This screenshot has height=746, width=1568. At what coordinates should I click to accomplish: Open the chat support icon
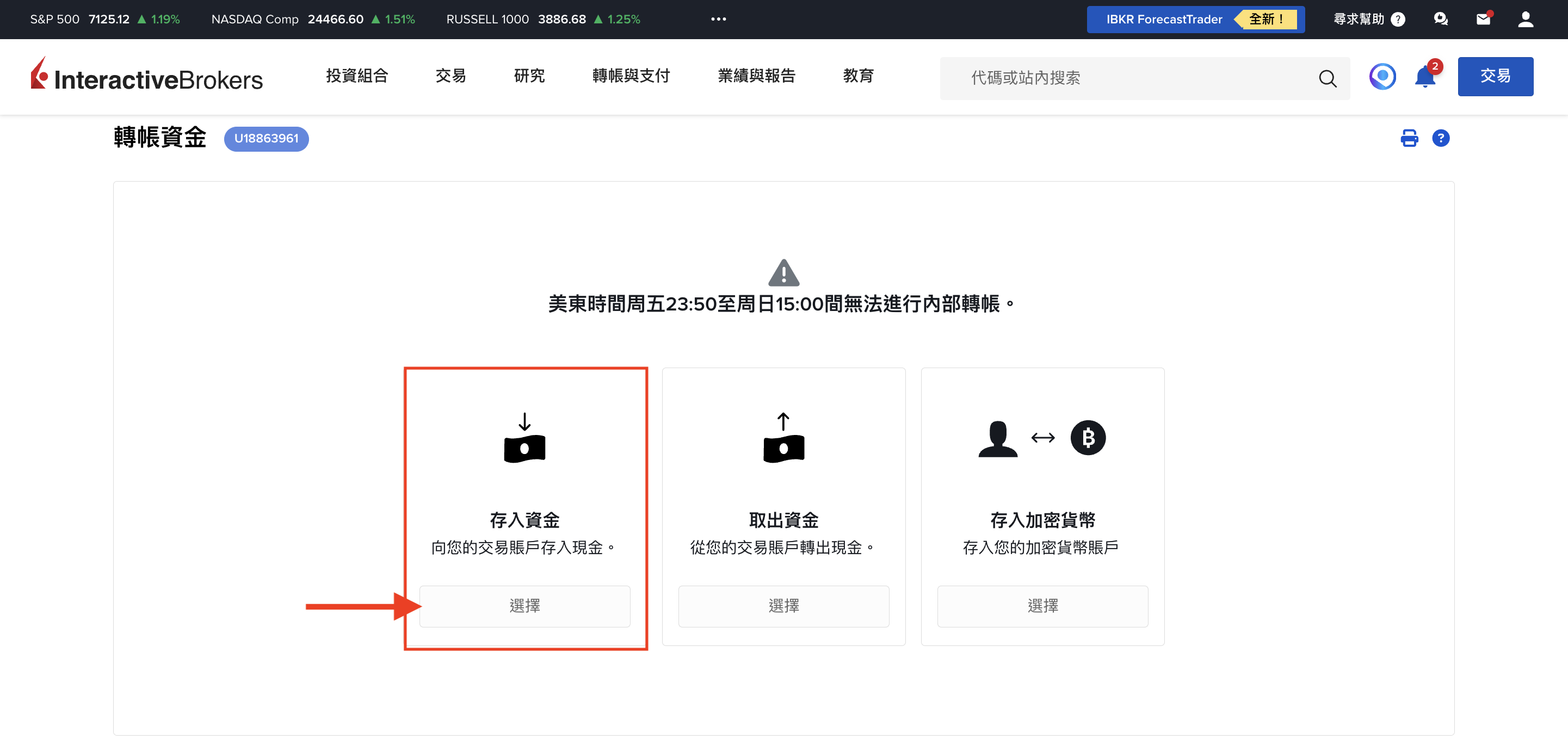1440,20
